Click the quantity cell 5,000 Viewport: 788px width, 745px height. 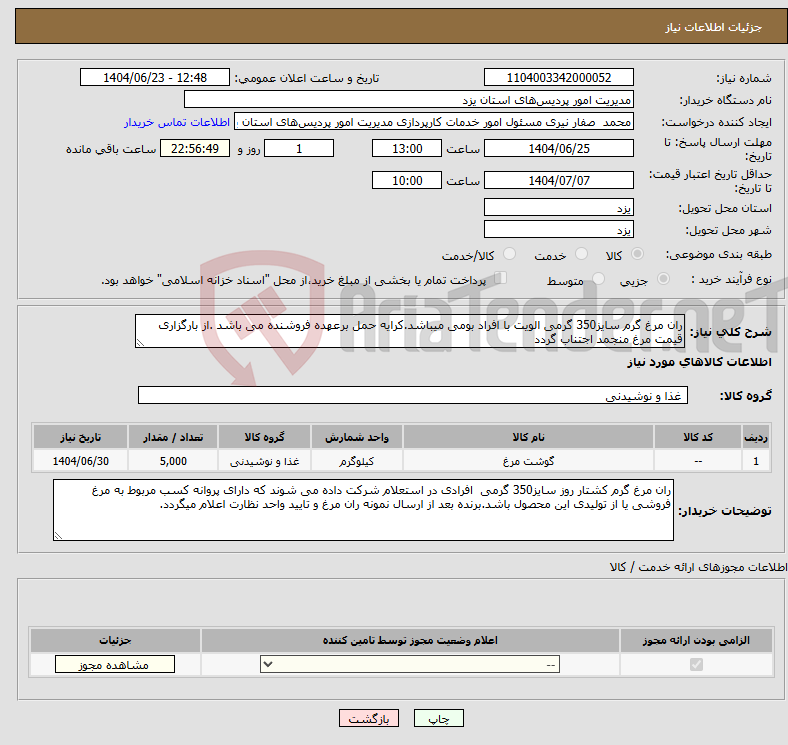[x=173, y=461]
